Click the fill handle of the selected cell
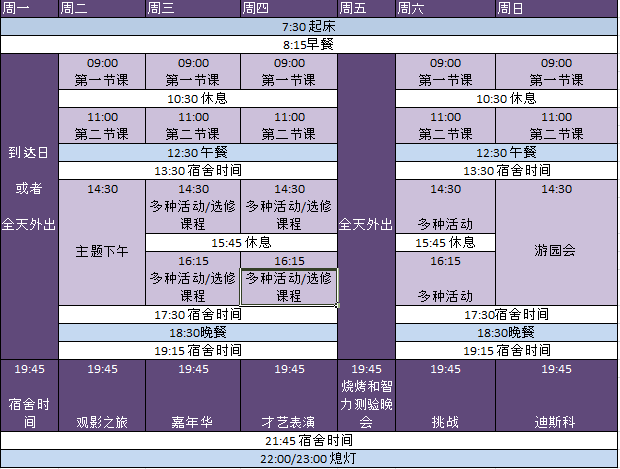The width and height of the screenshot is (620, 469). coord(337,305)
